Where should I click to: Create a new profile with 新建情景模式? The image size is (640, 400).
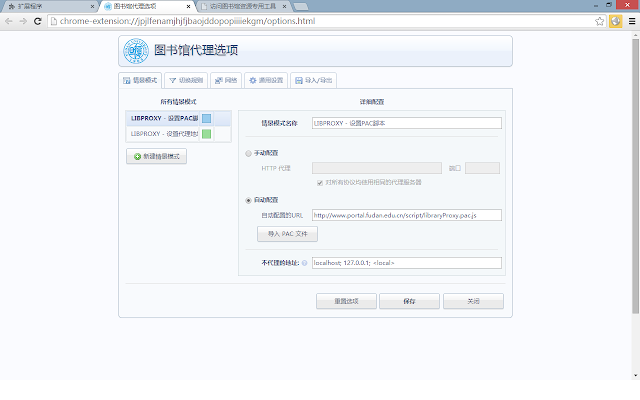(156, 156)
